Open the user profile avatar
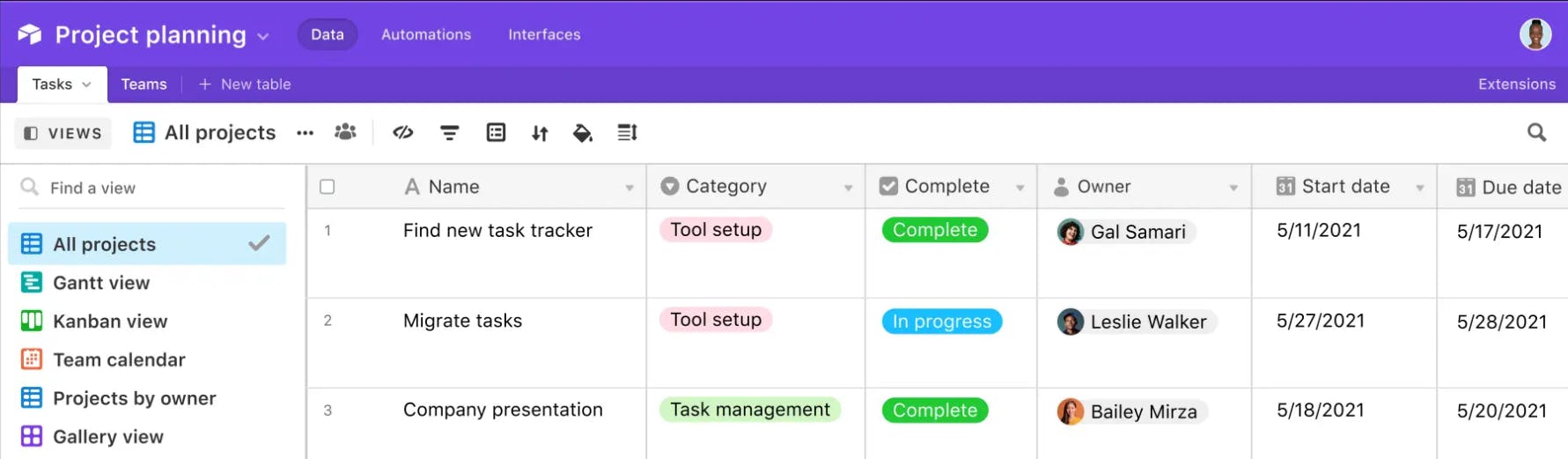The width and height of the screenshot is (1568, 459). 1535,34
